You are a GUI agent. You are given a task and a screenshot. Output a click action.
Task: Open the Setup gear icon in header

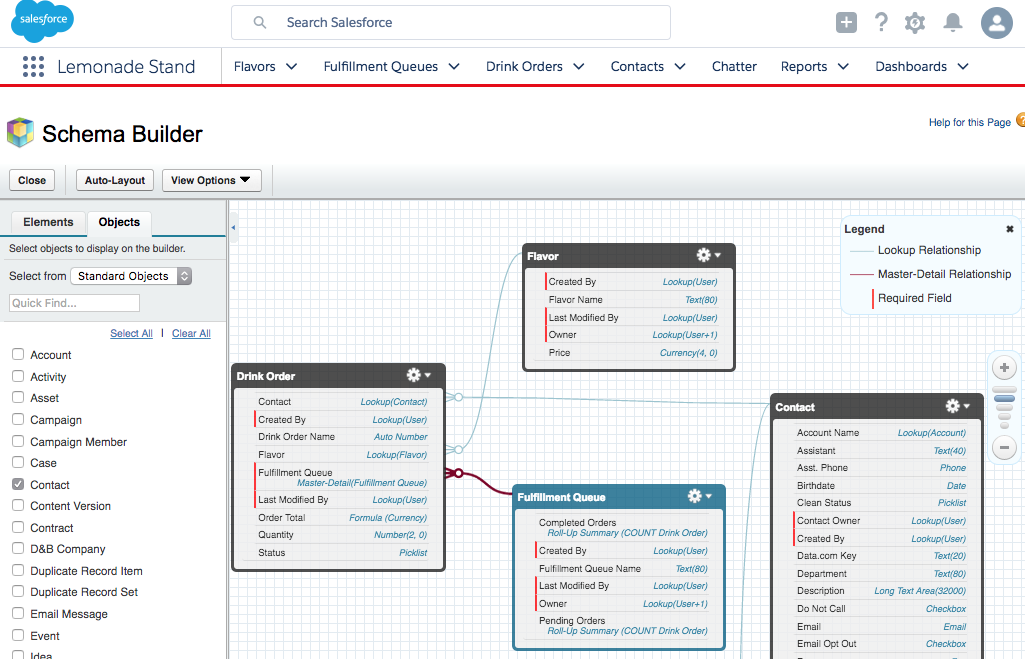tap(915, 22)
